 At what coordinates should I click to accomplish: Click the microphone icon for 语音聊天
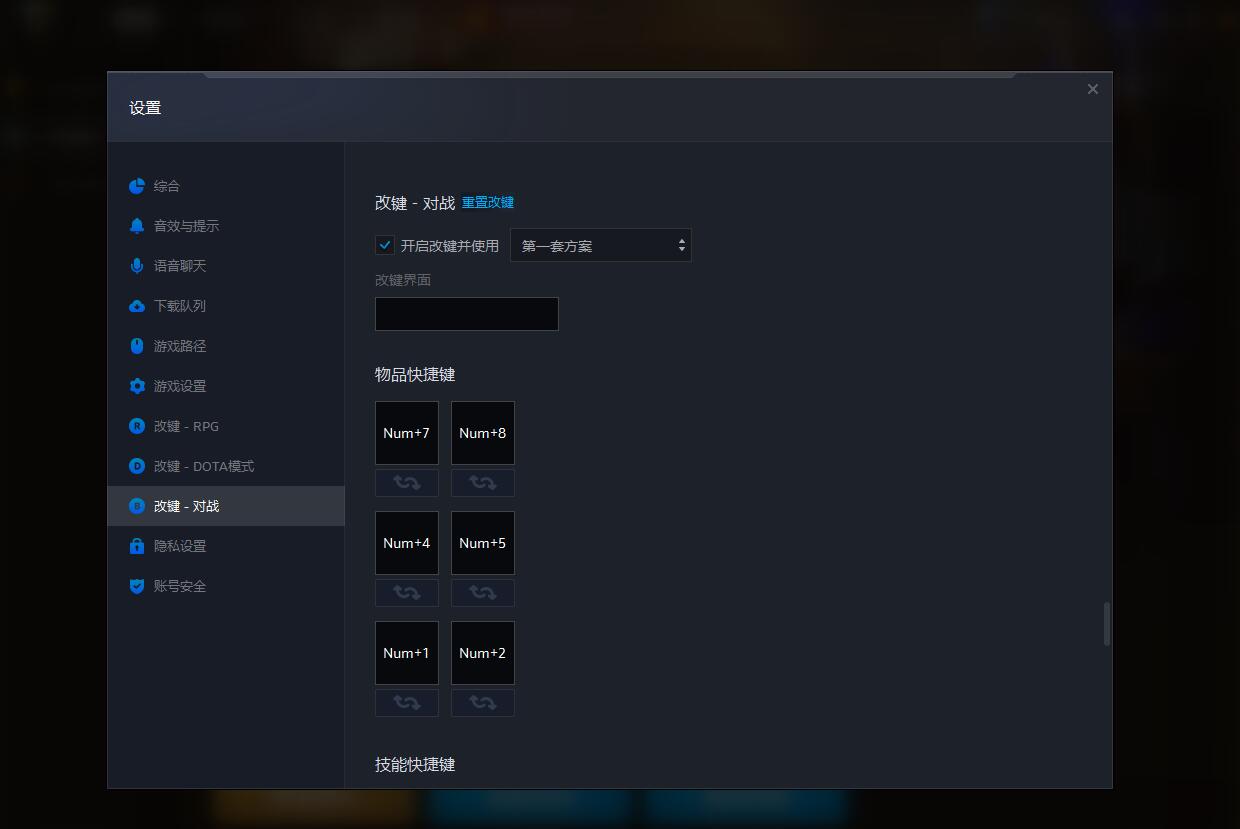[x=137, y=266]
